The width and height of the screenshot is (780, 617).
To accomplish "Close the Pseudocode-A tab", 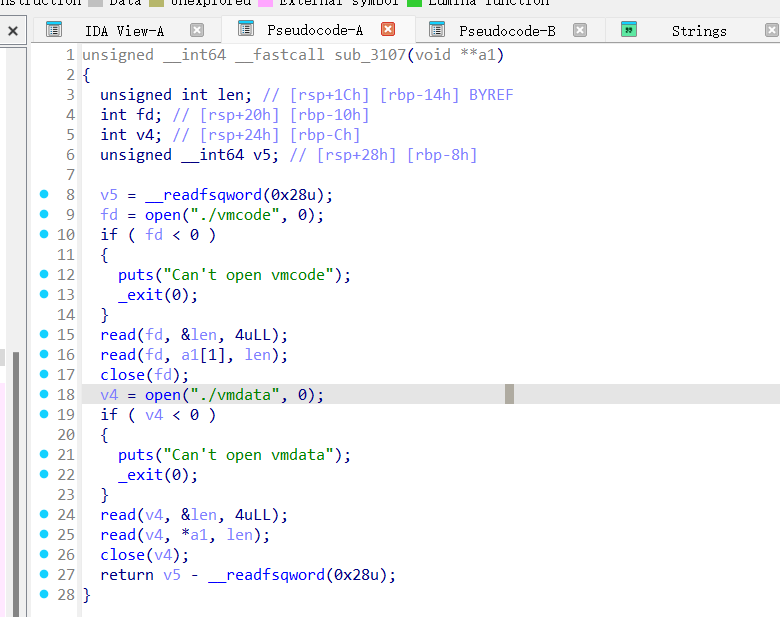I will coord(388,30).
